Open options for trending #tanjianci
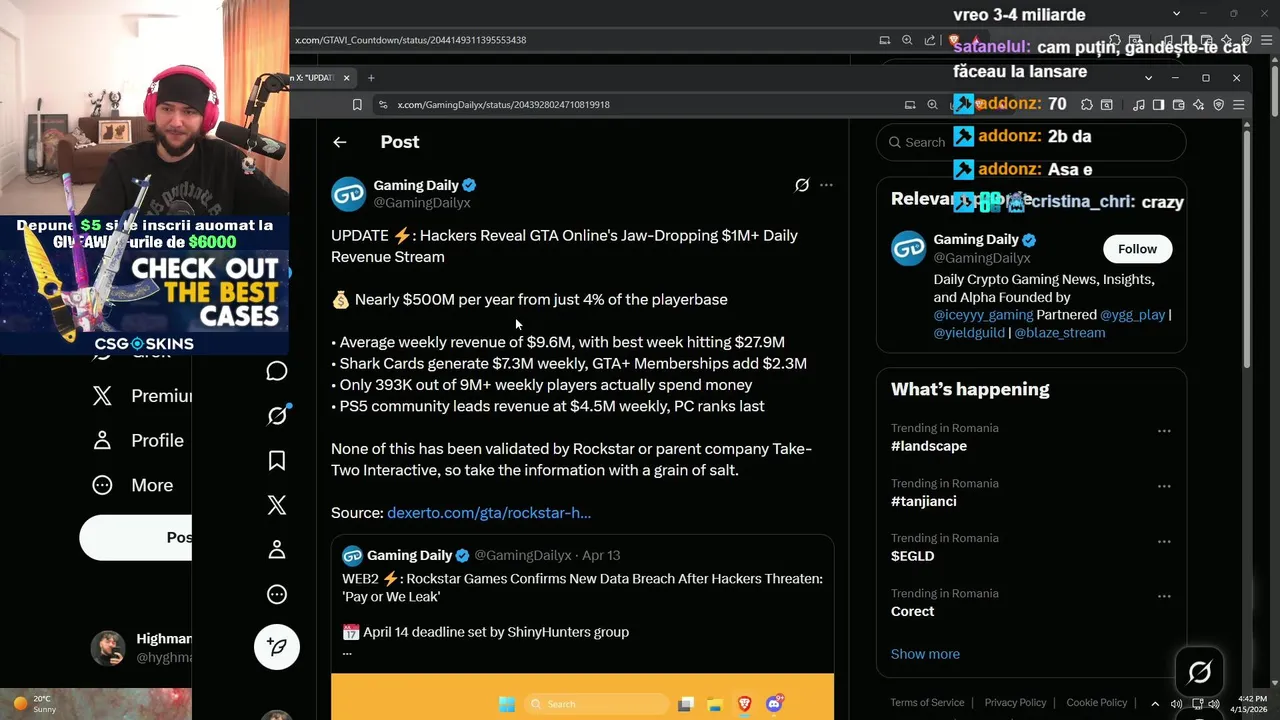The height and width of the screenshot is (720, 1280). [x=1164, y=486]
